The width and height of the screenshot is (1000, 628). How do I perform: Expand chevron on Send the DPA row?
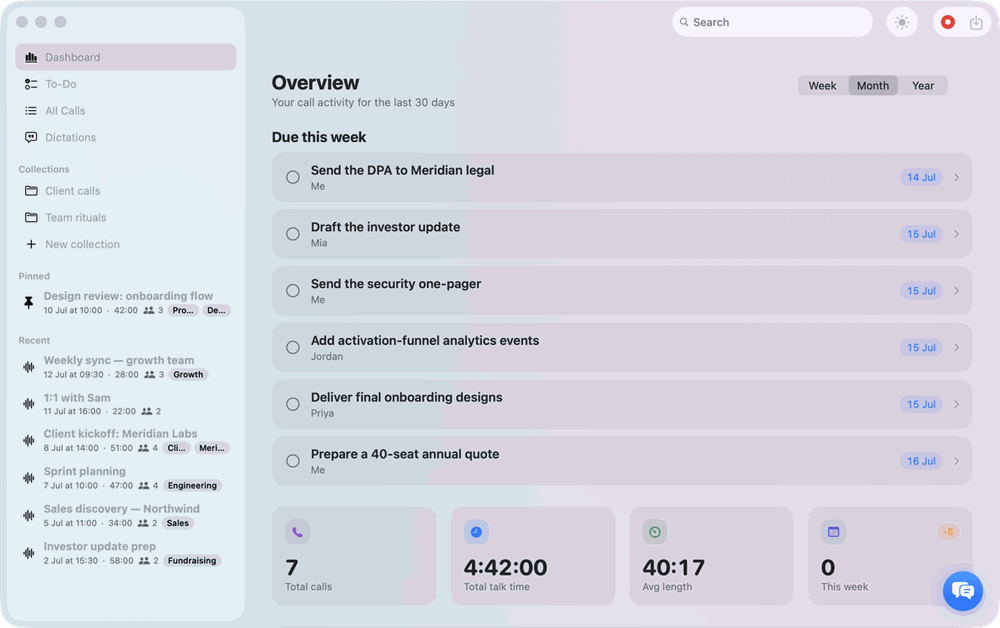click(x=957, y=177)
